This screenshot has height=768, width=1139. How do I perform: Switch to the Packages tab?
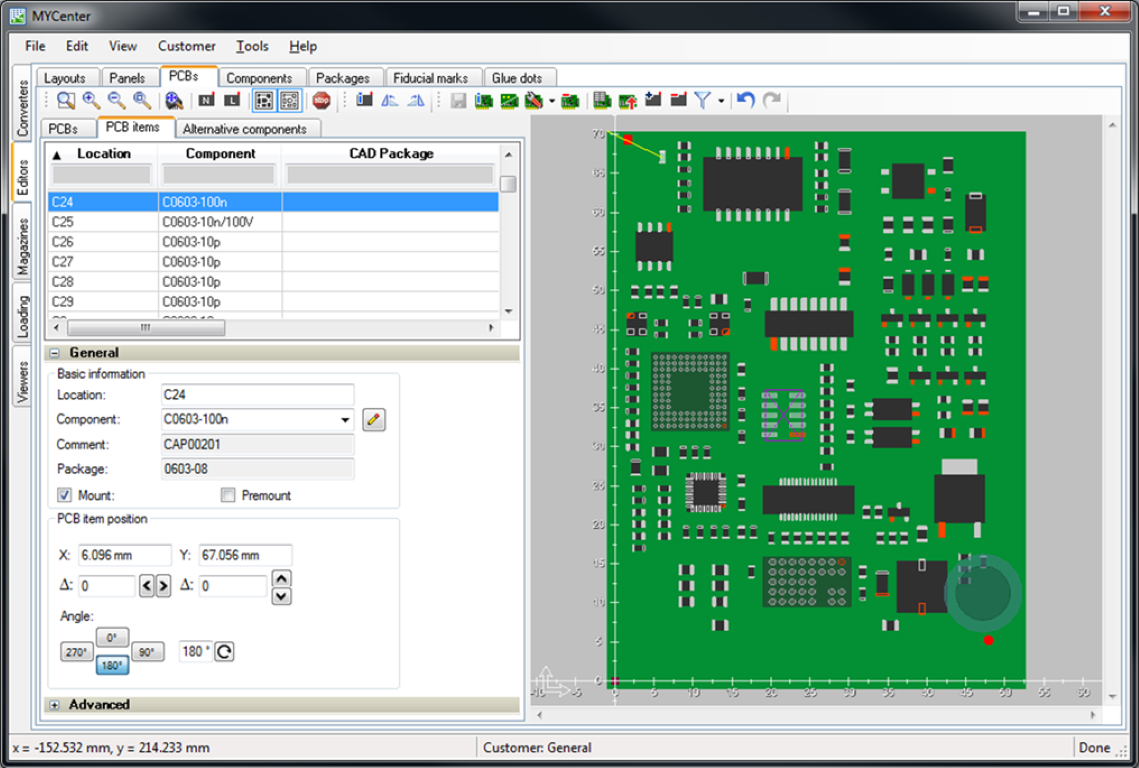343,78
